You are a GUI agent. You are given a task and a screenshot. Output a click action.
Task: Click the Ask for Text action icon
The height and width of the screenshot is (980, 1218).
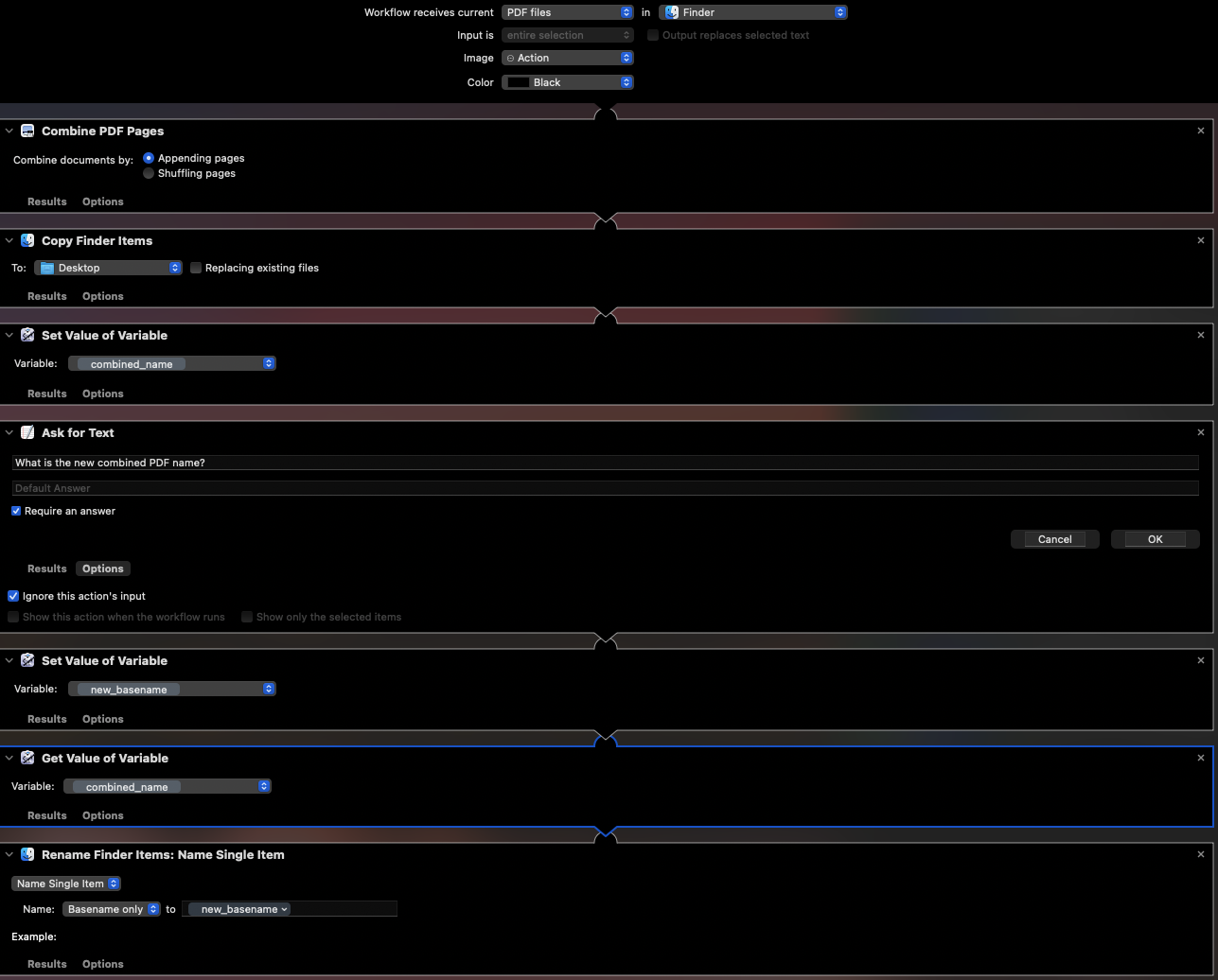click(27, 432)
